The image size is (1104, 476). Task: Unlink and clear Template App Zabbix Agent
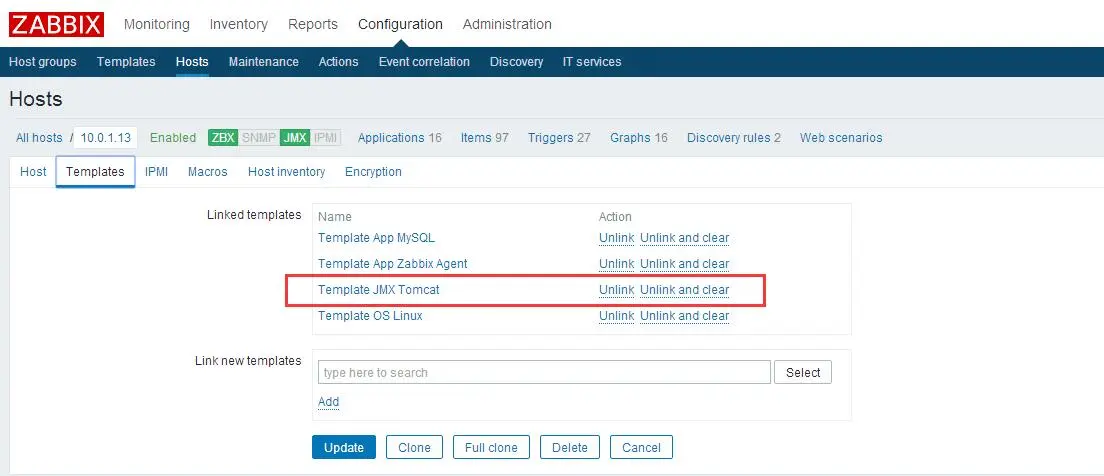pyautogui.click(x=684, y=264)
